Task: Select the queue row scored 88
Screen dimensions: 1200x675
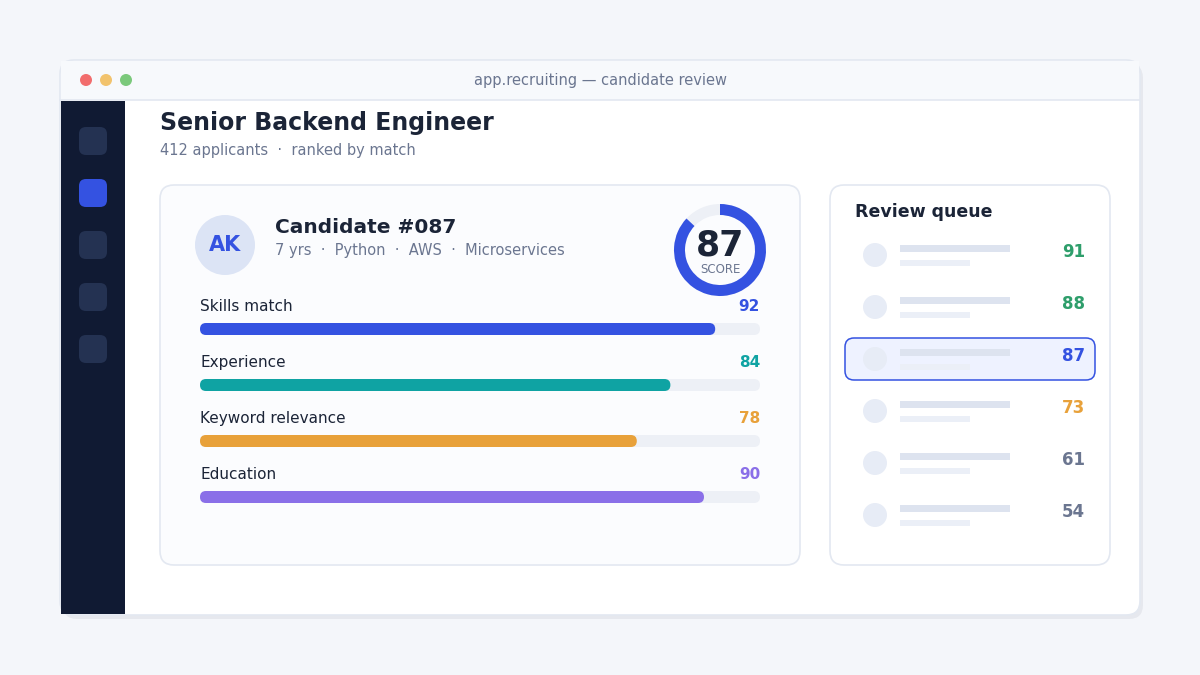Action: tap(970, 307)
